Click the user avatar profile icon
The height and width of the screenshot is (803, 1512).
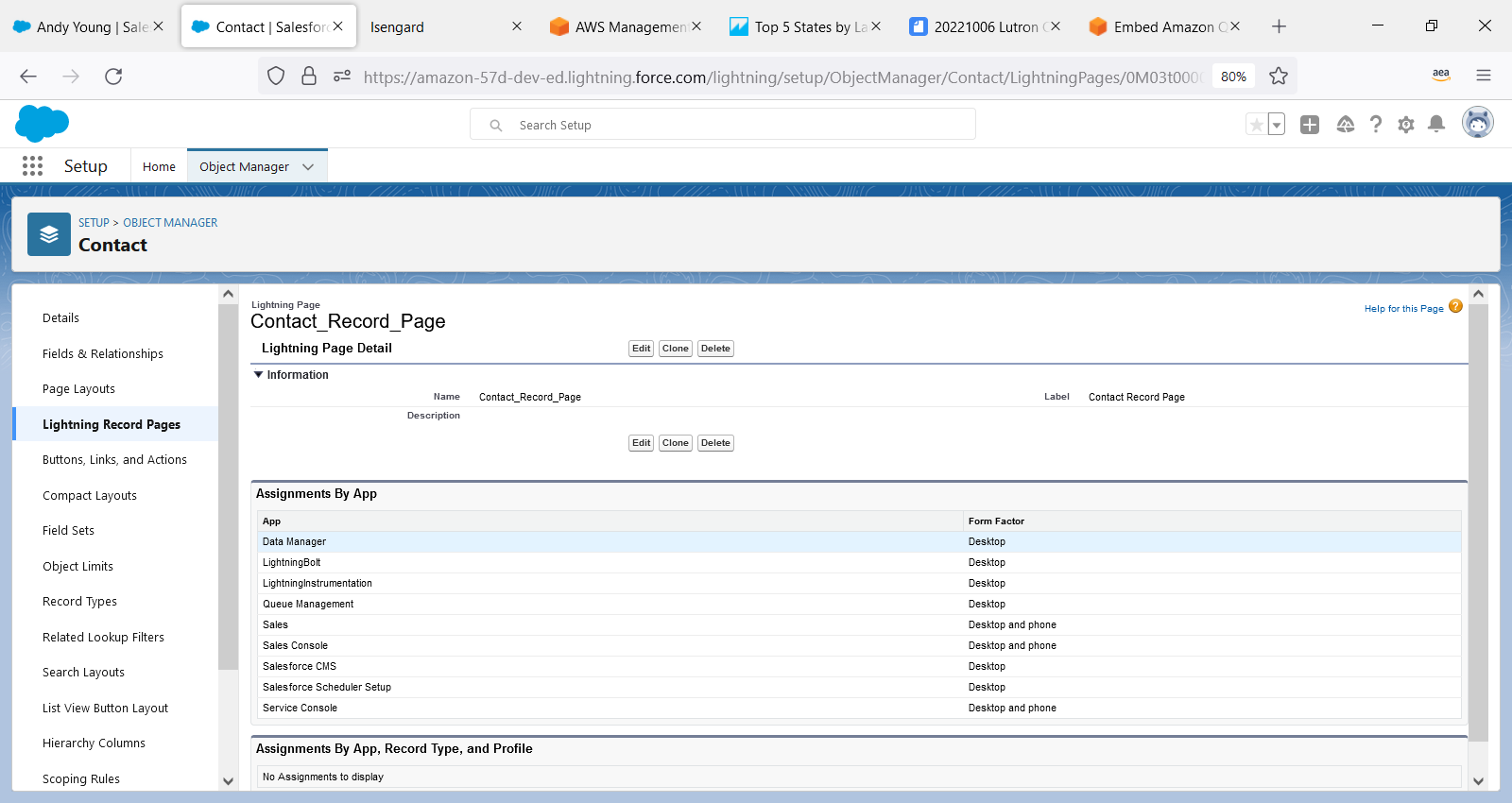click(x=1477, y=123)
